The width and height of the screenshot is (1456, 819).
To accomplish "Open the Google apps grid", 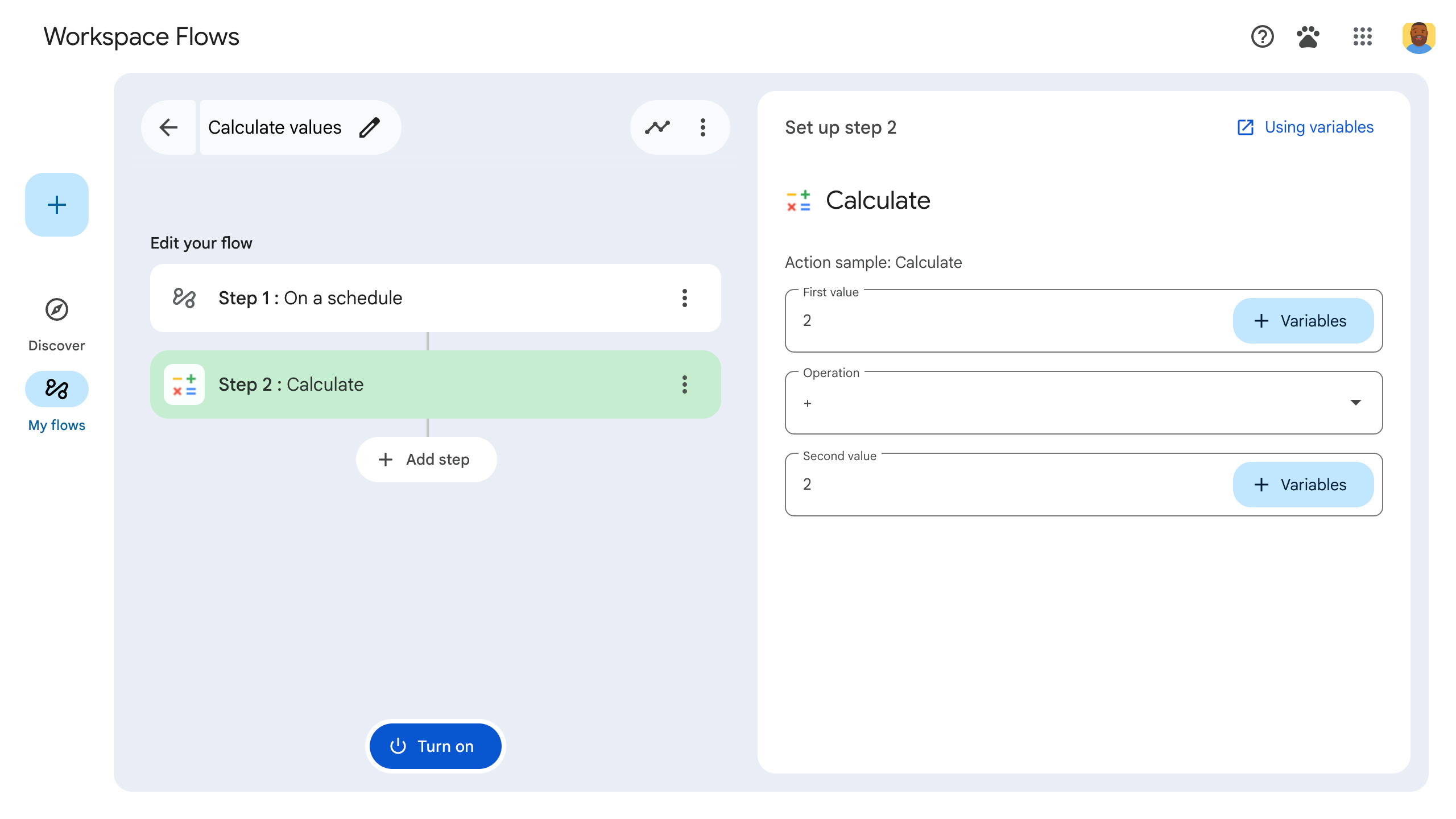I will 1363,37.
